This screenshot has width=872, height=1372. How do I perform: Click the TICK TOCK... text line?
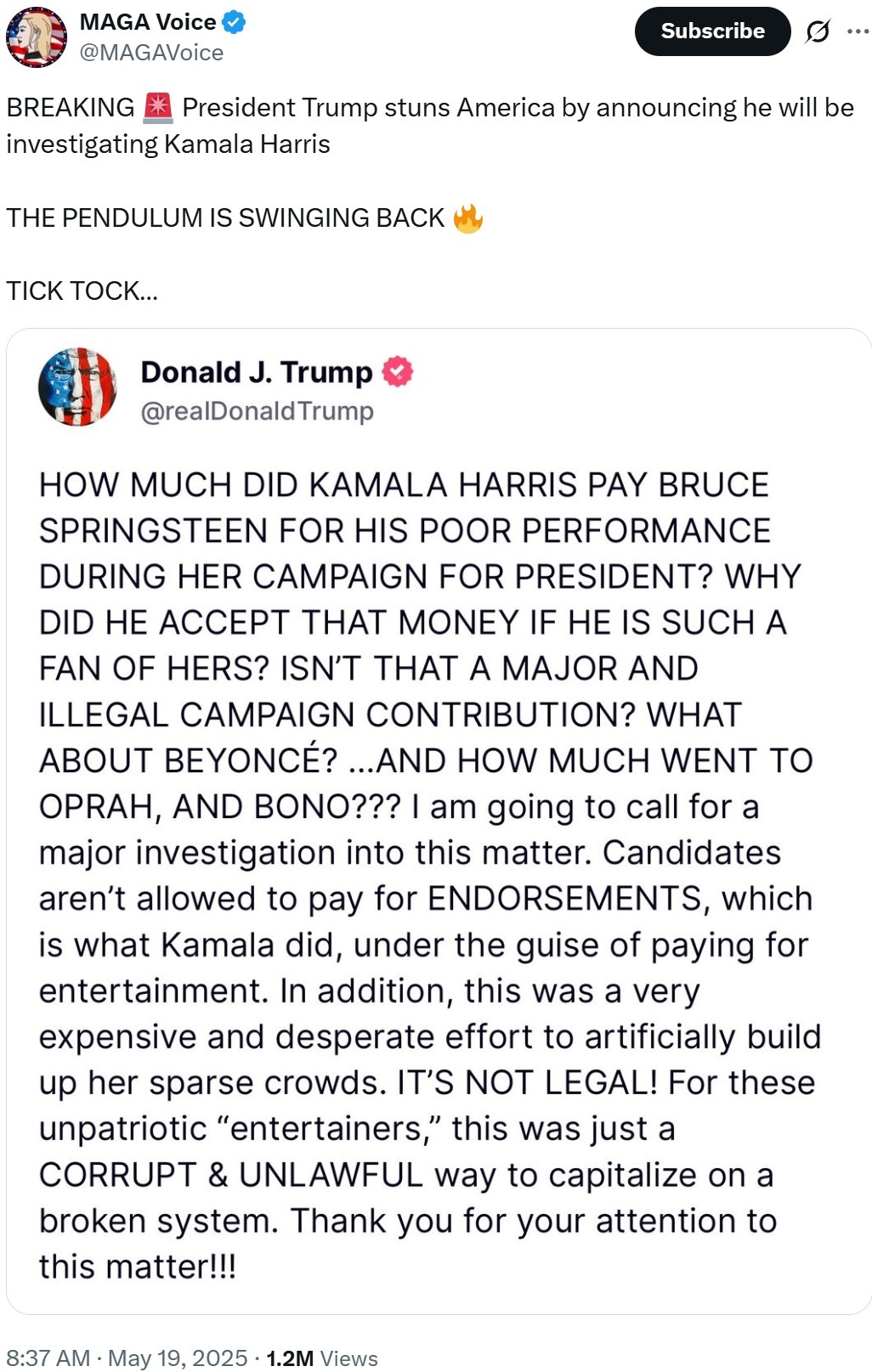[82, 291]
